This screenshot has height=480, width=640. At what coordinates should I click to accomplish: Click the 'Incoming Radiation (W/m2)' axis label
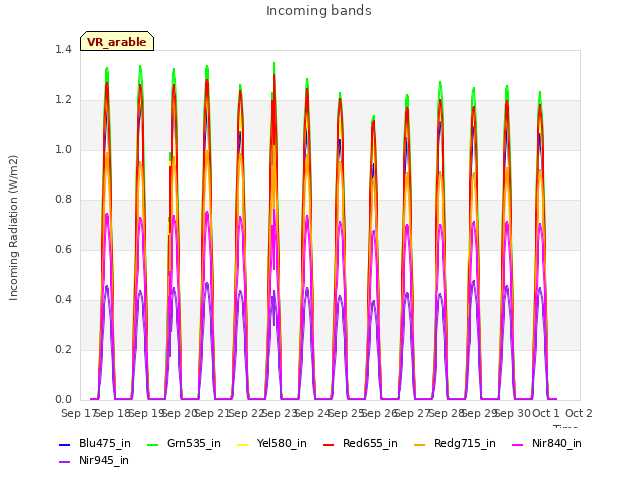coord(13,228)
